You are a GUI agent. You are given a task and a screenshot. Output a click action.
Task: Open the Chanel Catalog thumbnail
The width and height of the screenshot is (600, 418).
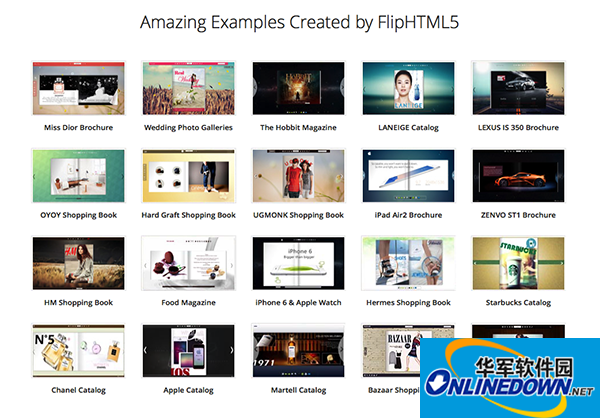pyautogui.click(x=78, y=351)
